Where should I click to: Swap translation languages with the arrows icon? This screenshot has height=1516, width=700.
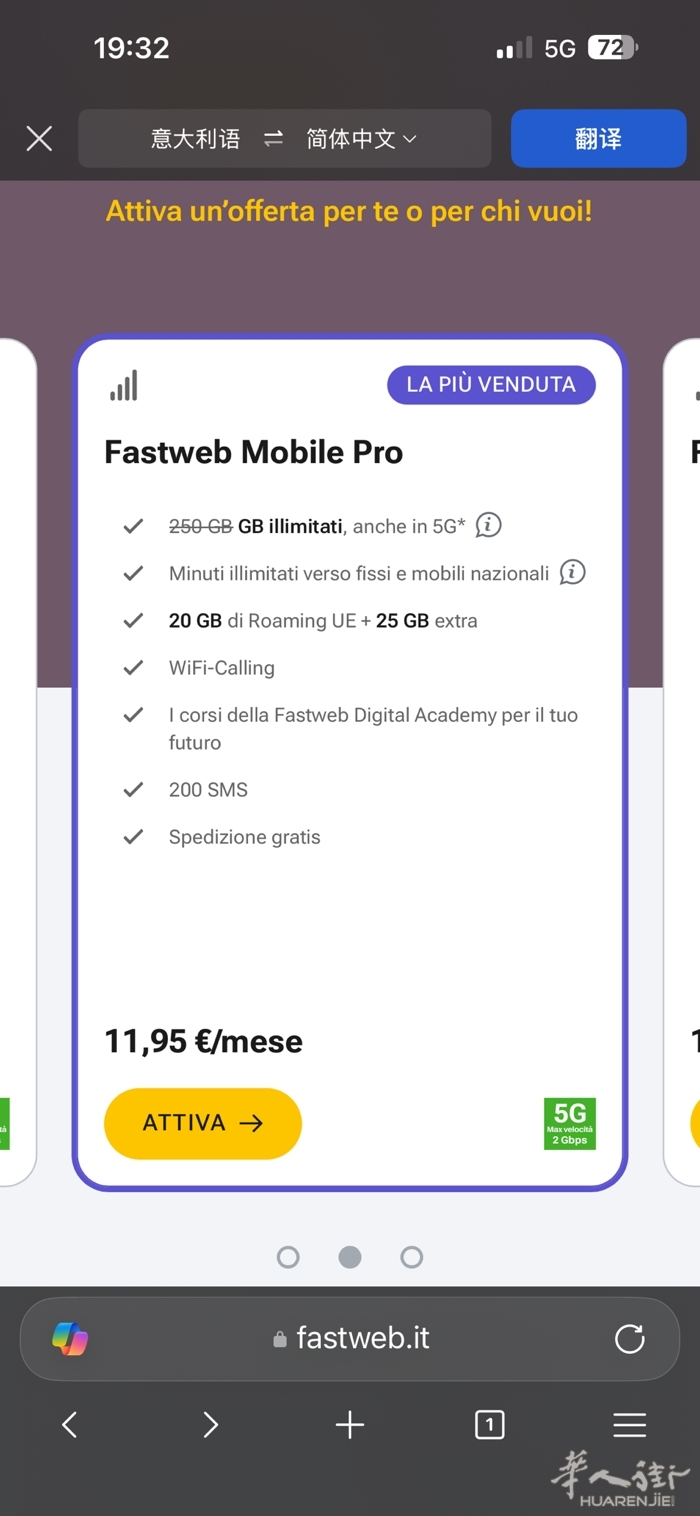(273, 139)
